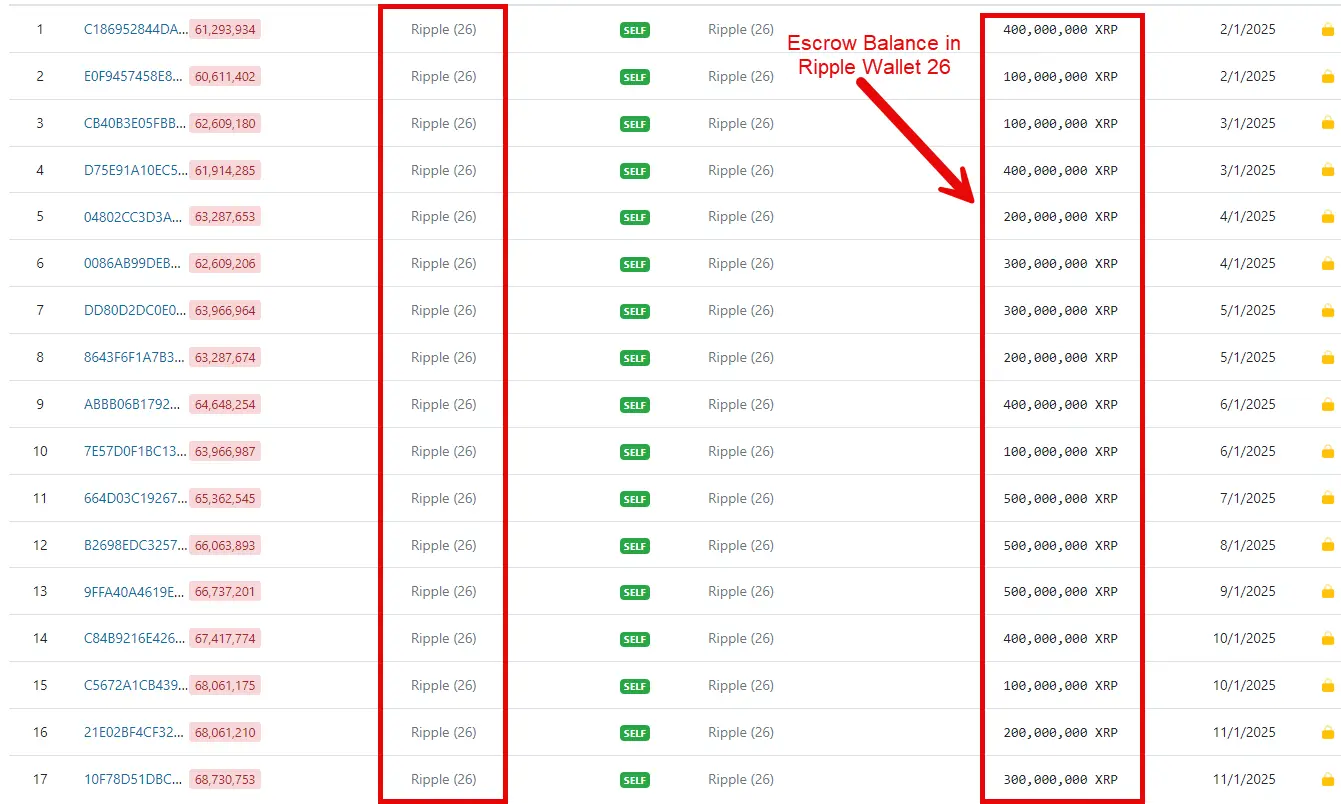Open transaction DD80D2DC0E0...
This screenshot has width=1341, height=804.
[135, 311]
